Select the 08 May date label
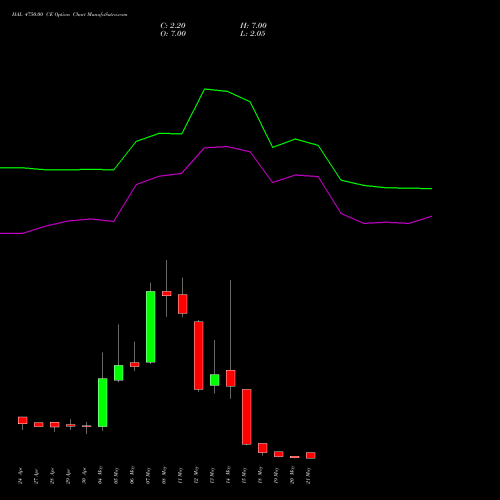This screenshot has height=500, width=500. [164, 475]
